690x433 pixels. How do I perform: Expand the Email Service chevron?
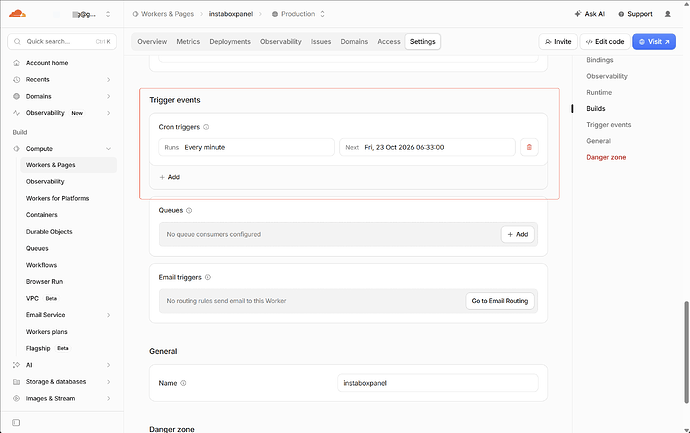(108, 315)
